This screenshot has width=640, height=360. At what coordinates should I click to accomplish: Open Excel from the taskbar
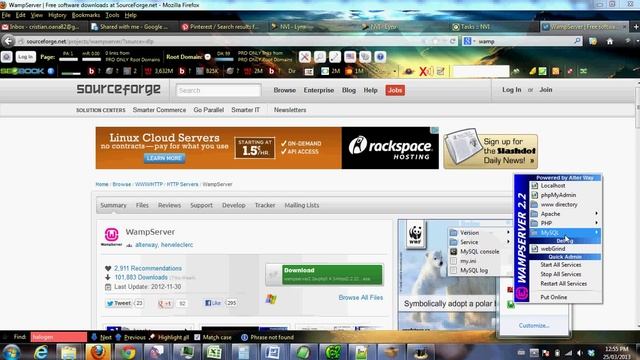214,352
